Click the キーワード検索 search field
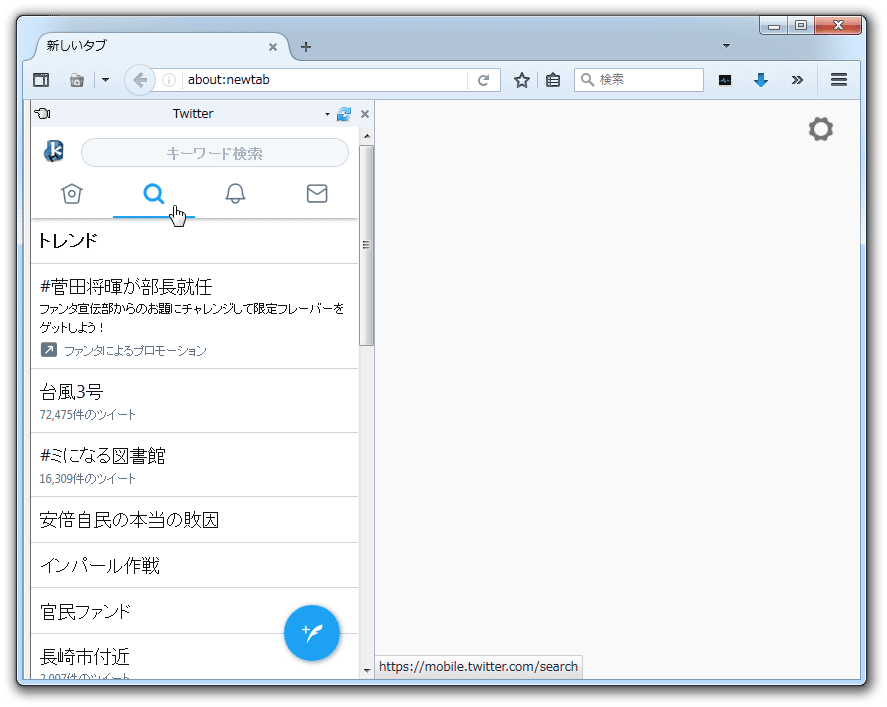 coord(215,153)
